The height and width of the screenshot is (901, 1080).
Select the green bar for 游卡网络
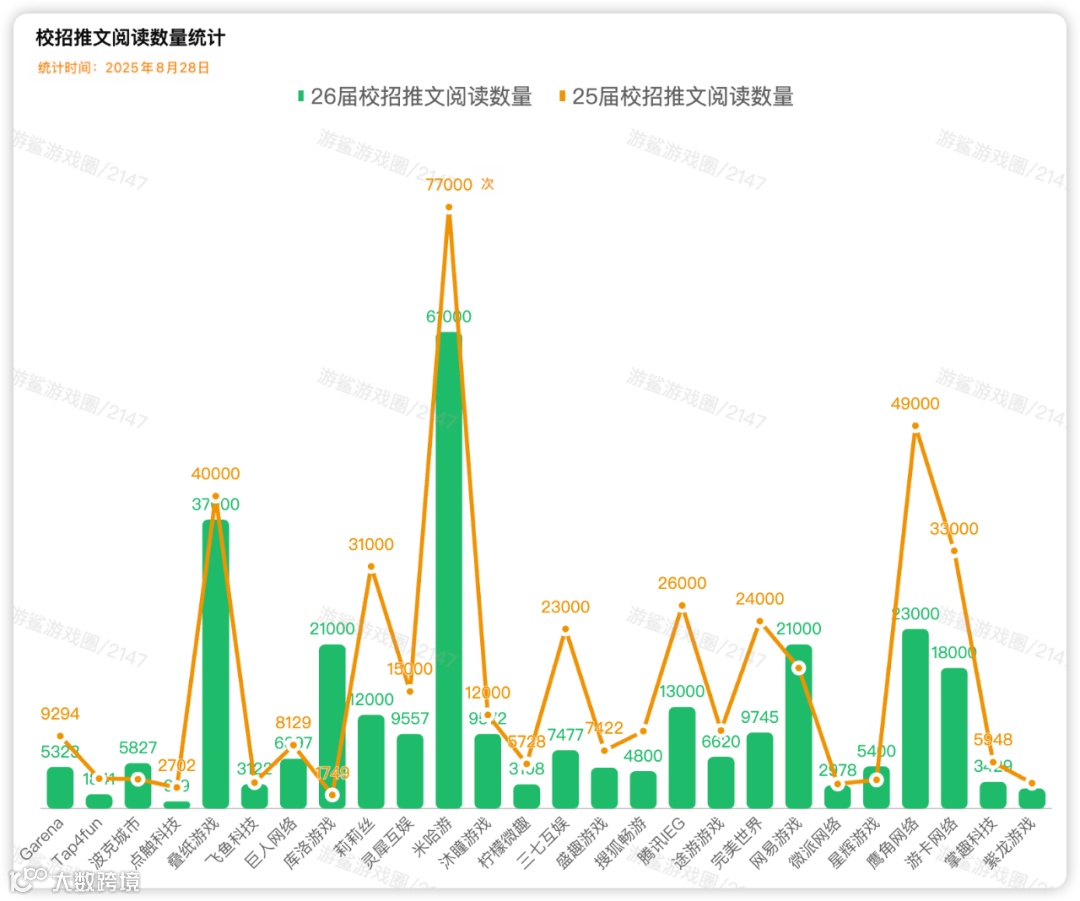point(954,738)
